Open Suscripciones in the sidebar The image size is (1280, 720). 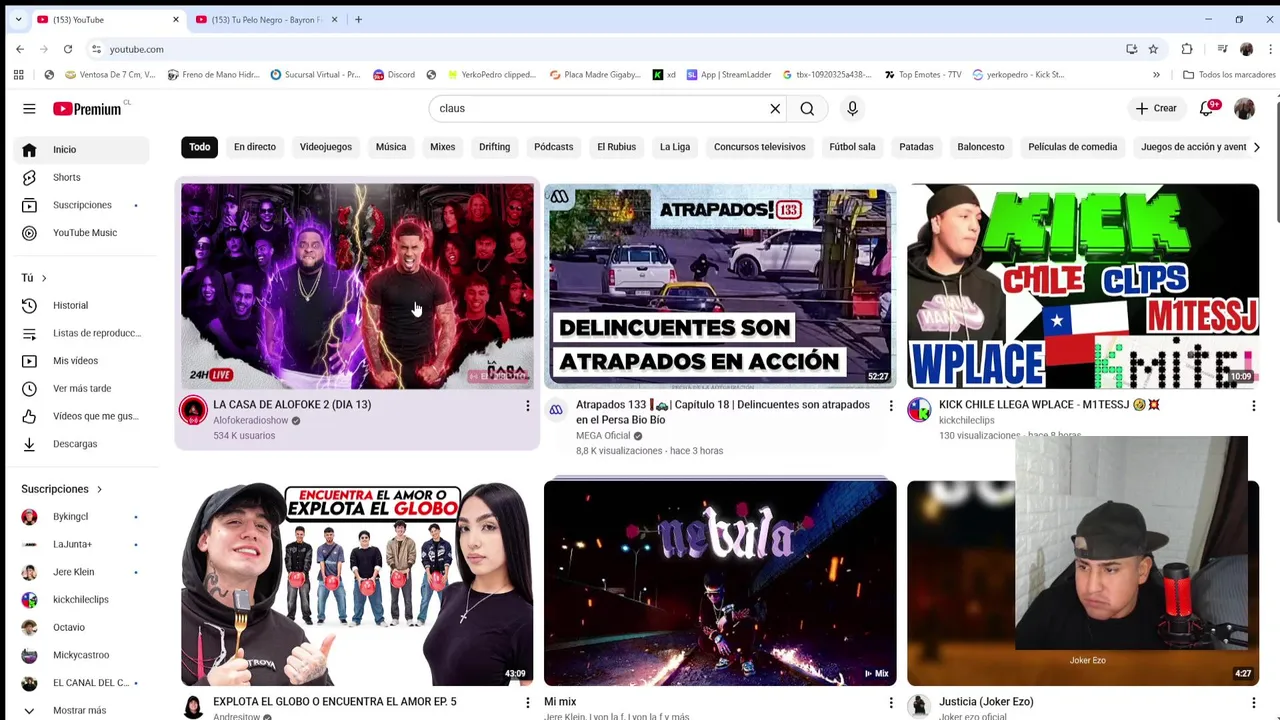point(82,205)
